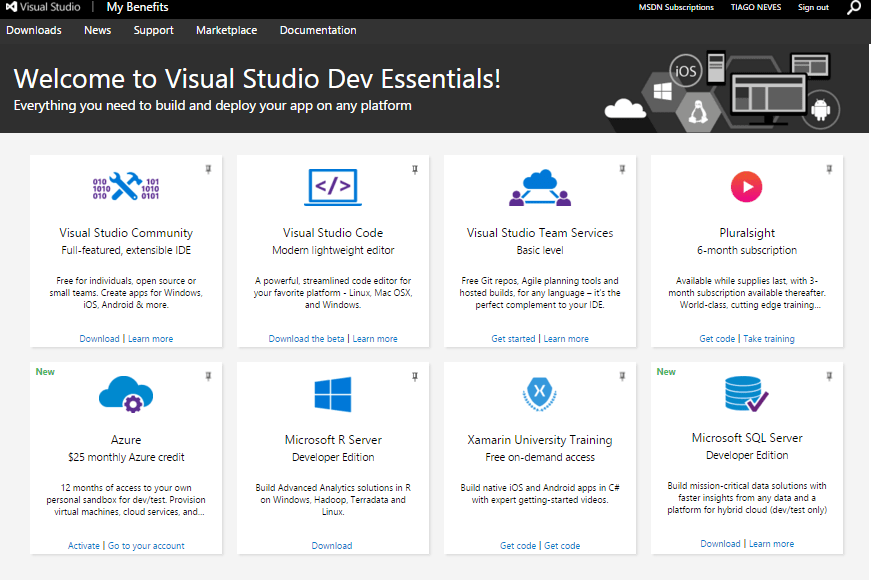Click the Visual Studio Team Services title
871x580 pixels.
coord(540,233)
